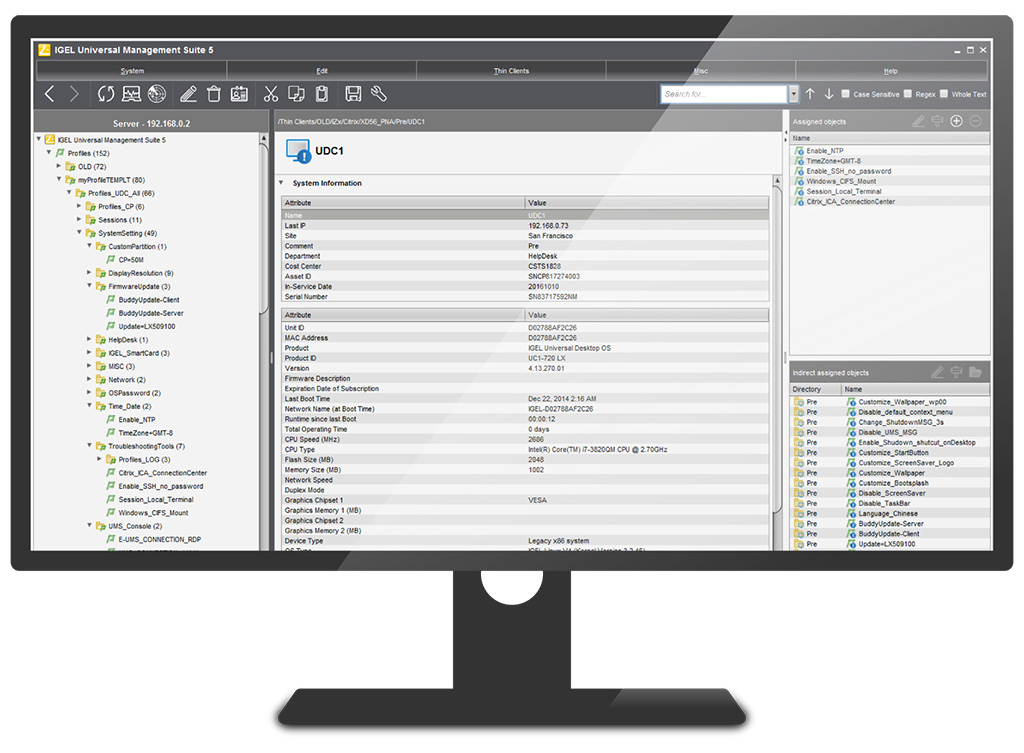Select the Update+LX509100 profile in the tree
1024x753 pixels.
(x=146, y=326)
